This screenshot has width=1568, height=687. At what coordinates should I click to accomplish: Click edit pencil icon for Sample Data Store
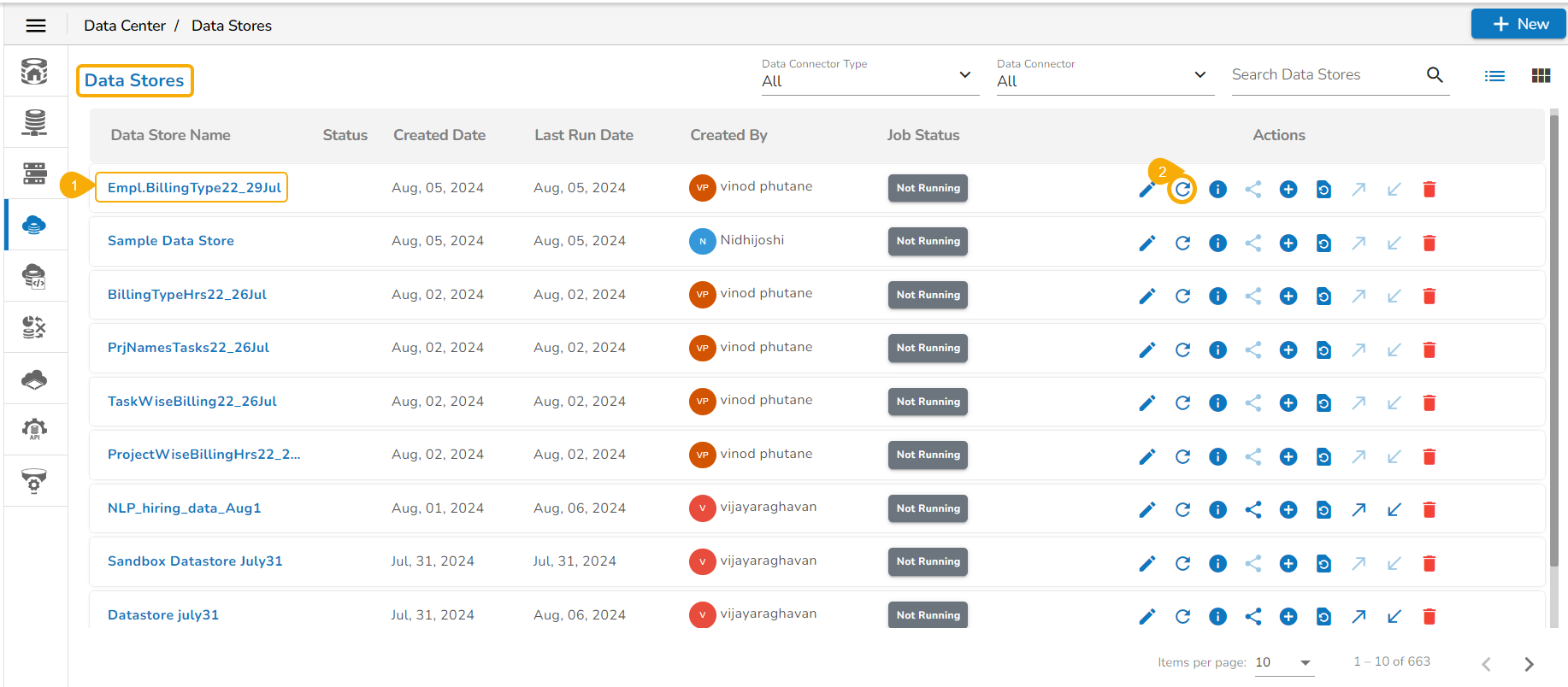(x=1147, y=244)
